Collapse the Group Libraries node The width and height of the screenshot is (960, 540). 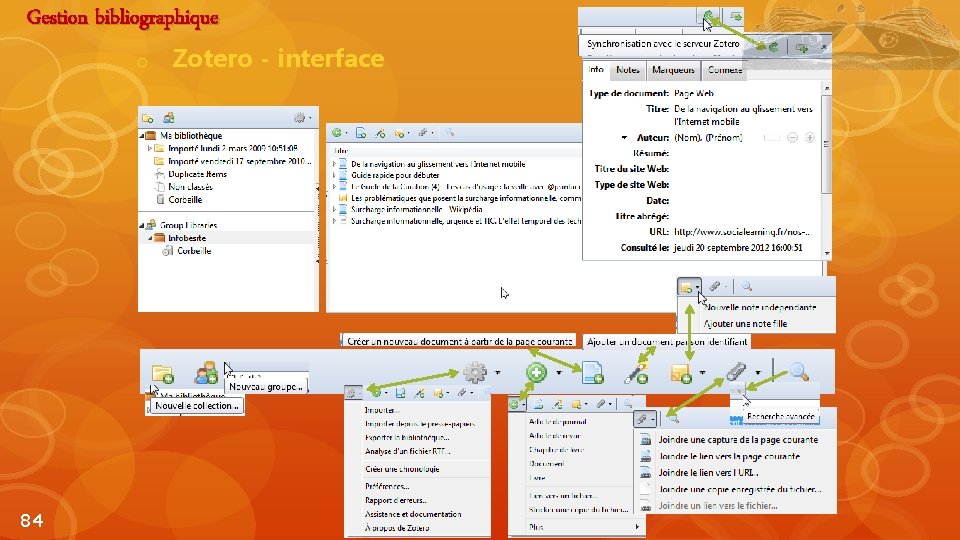point(141,225)
